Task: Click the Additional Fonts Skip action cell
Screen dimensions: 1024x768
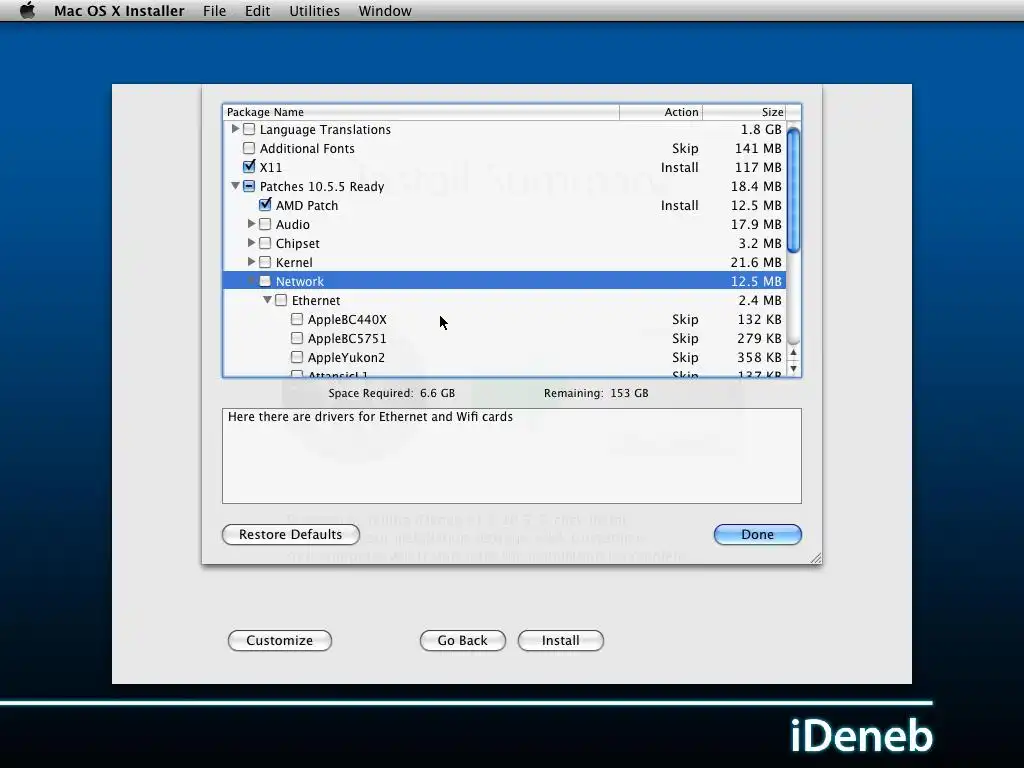Action: point(685,148)
